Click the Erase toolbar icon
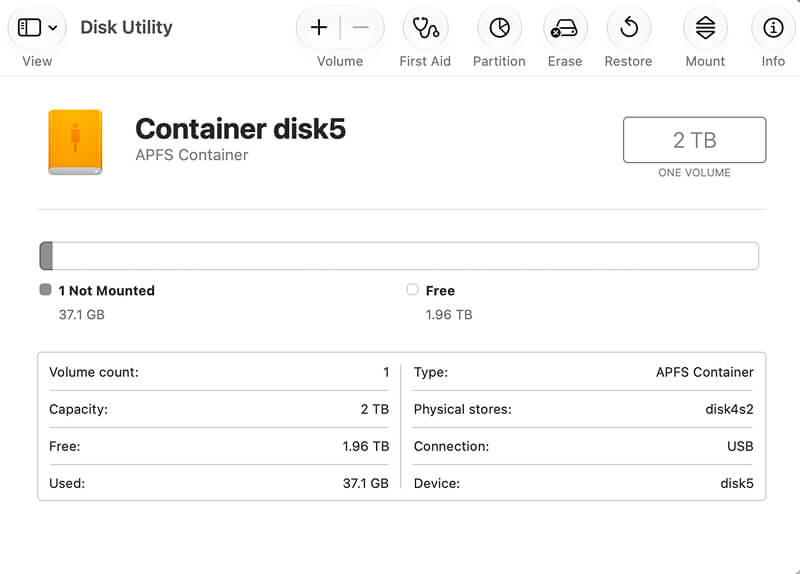The height and width of the screenshot is (574, 800). [565, 28]
